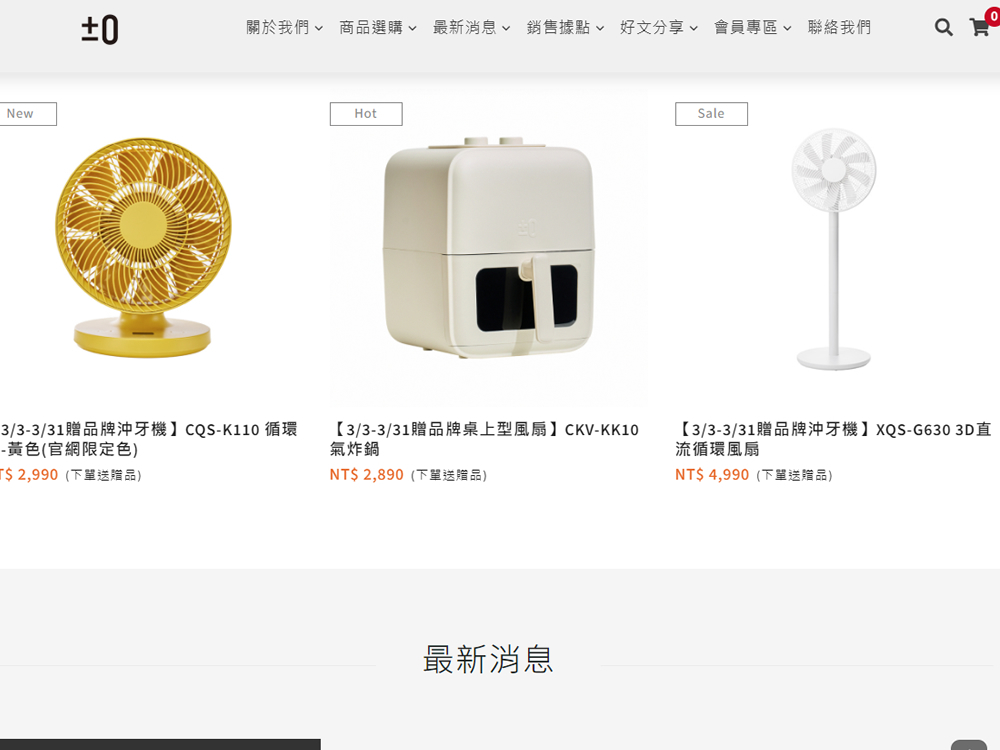Open the 銷售據點 menu item
1000x750 pixels.
click(565, 27)
